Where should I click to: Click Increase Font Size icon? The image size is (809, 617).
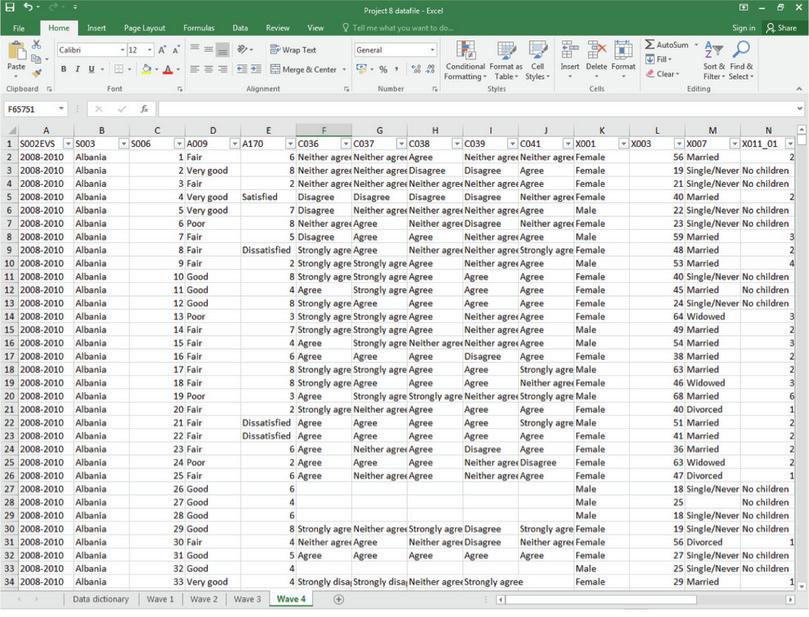(x=162, y=50)
